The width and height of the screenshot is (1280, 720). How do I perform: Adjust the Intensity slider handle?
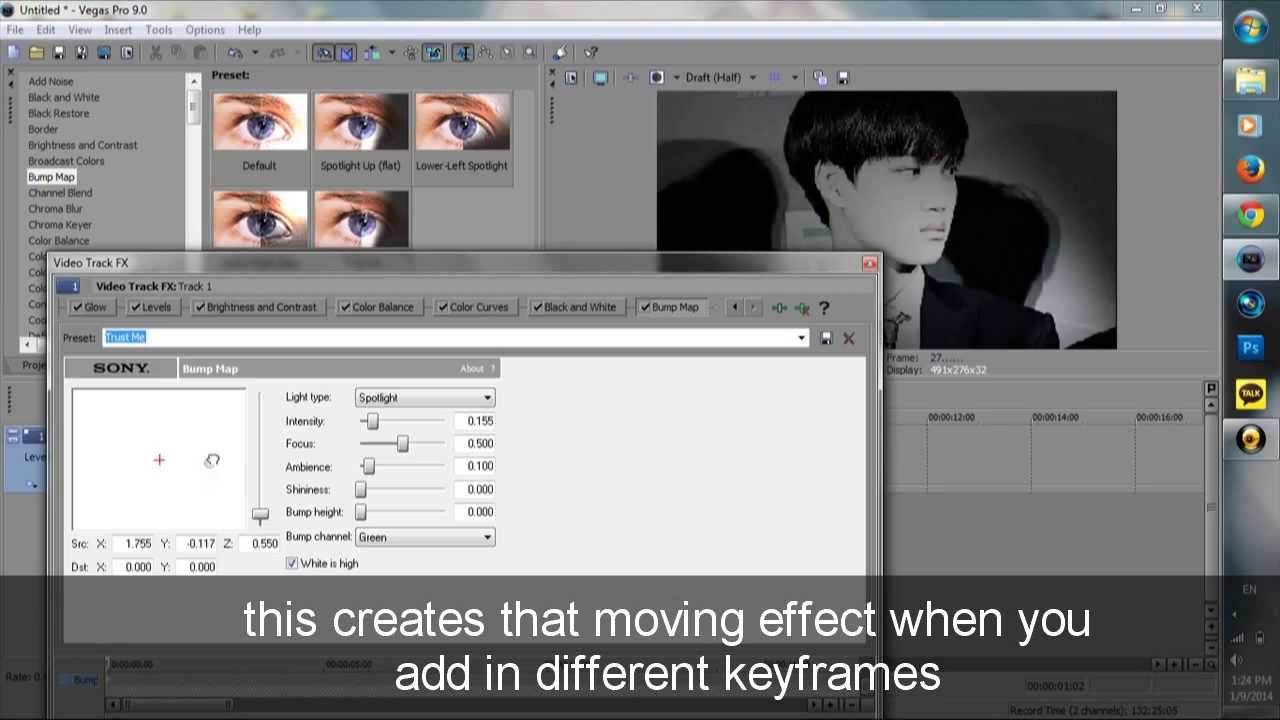[x=372, y=421]
